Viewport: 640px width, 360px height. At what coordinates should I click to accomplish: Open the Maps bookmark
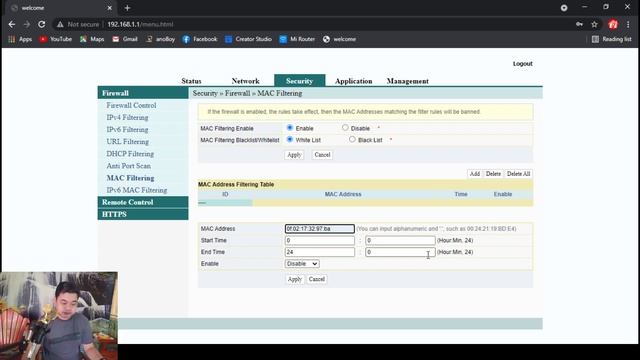tap(92, 39)
